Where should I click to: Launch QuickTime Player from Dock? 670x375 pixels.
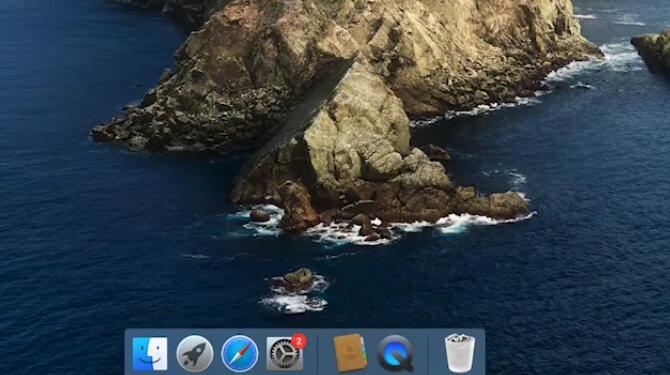pyautogui.click(x=395, y=354)
